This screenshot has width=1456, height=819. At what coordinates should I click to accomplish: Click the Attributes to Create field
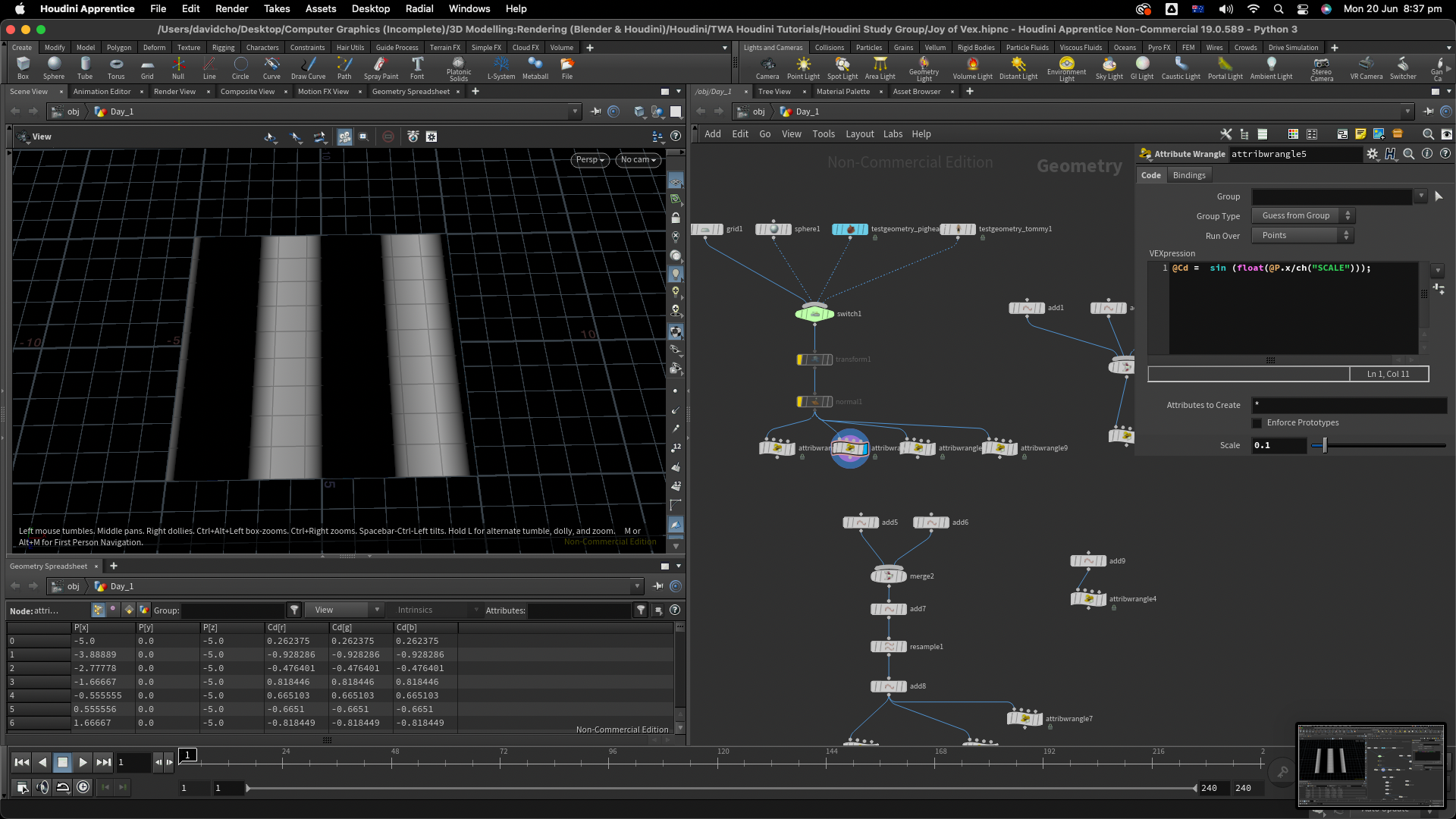coord(1348,405)
